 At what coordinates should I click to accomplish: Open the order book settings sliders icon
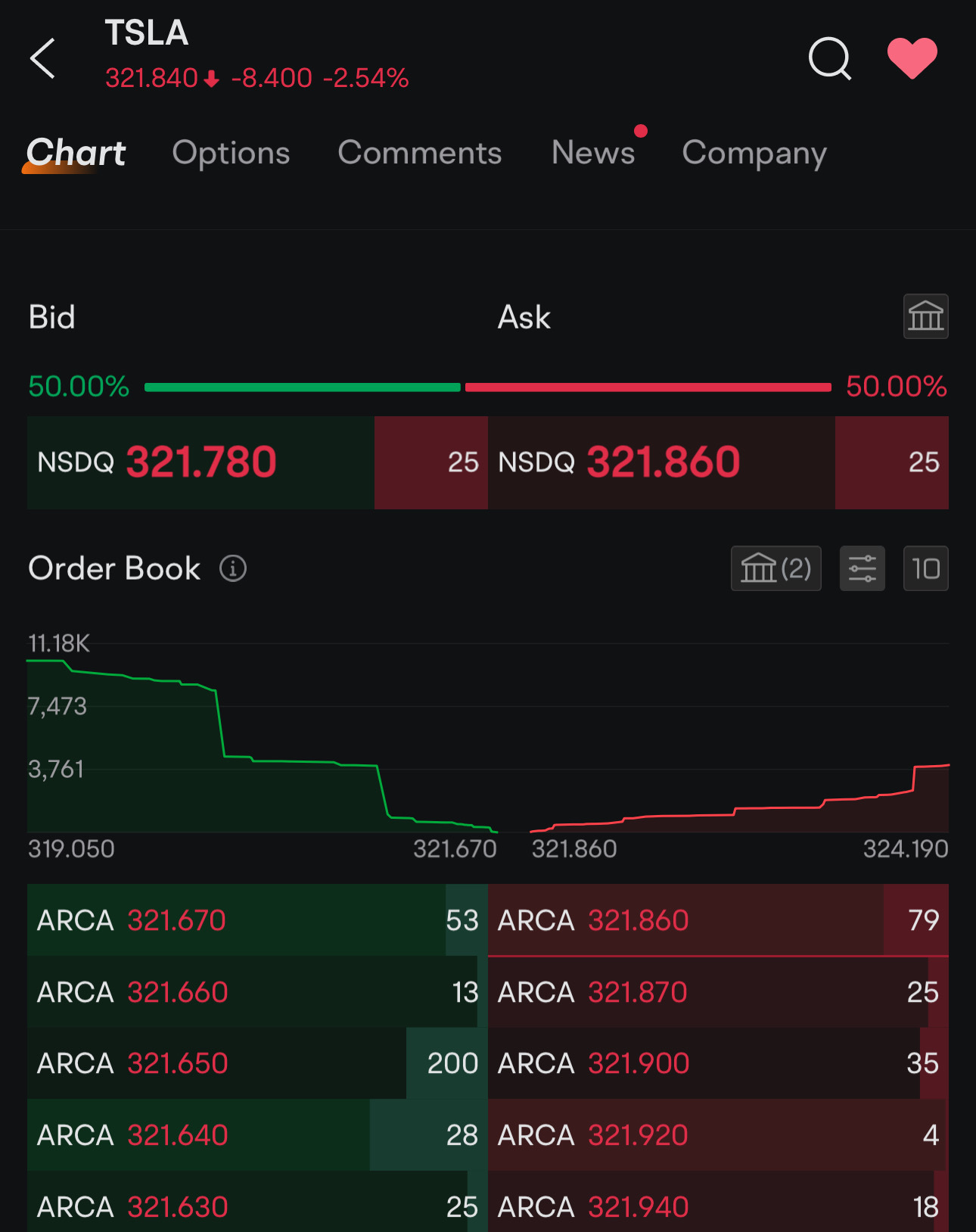(x=863, y=568)
